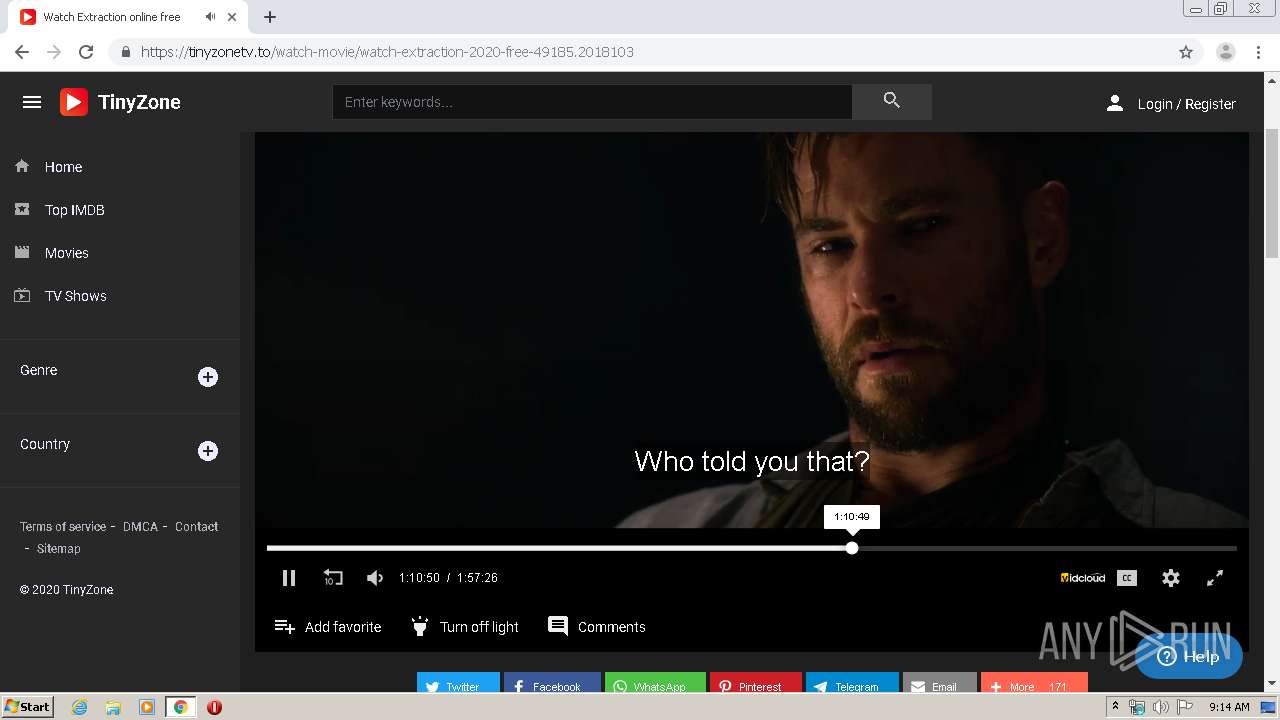This screenshot has height=720, width=1280.
Task: Open a new browser tab
Action: tap(270, 17)
